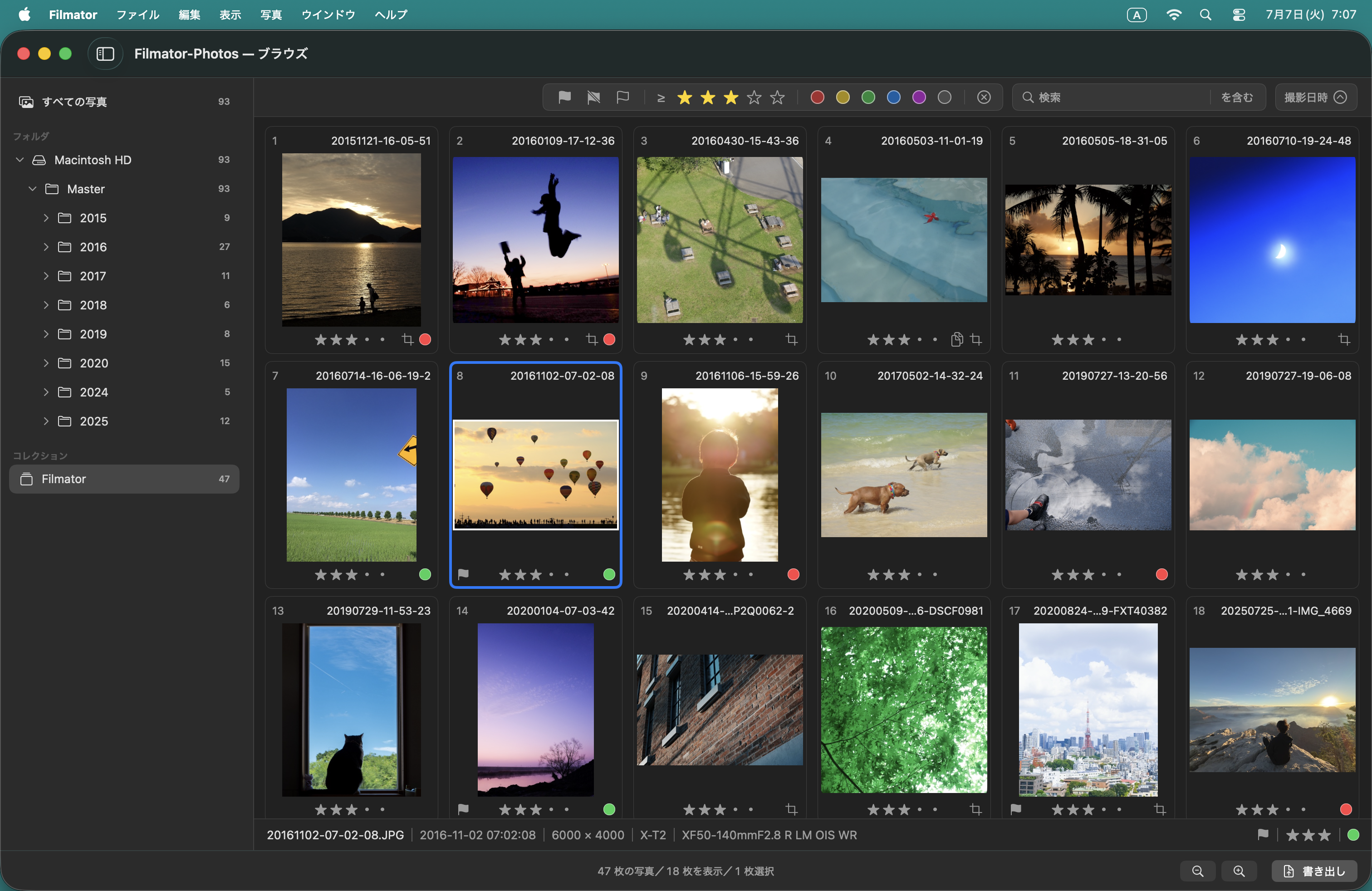Click flag icon on photo 20200104-07-03-42
The height and width of the screenshot is (891, 1372).
(463, 809)
